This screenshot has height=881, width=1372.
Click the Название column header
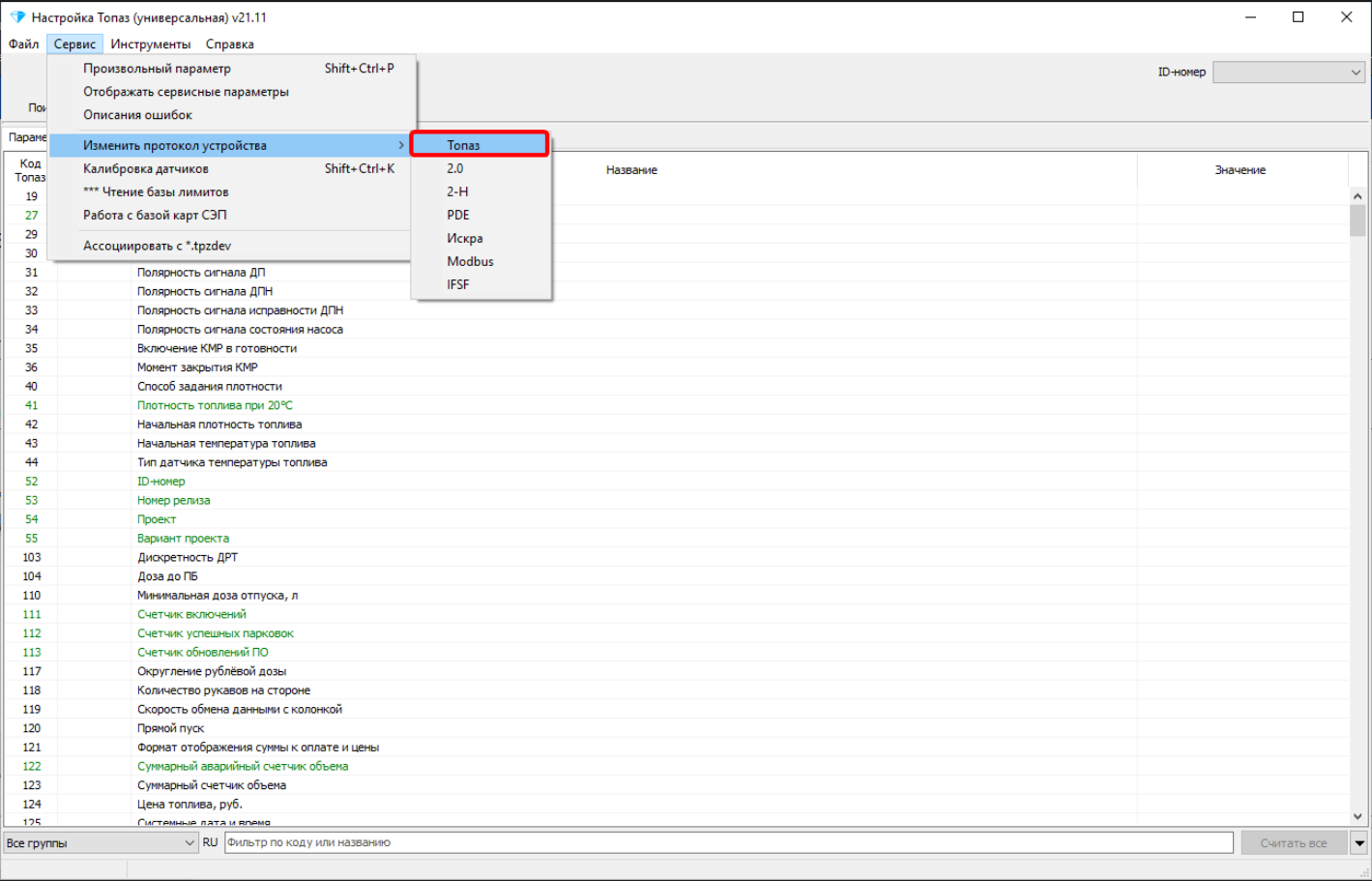tap(631, 170)
